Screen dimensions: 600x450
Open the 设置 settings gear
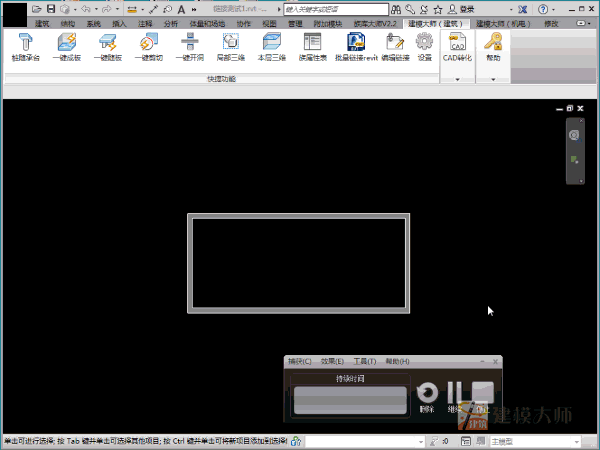point(424,47)
